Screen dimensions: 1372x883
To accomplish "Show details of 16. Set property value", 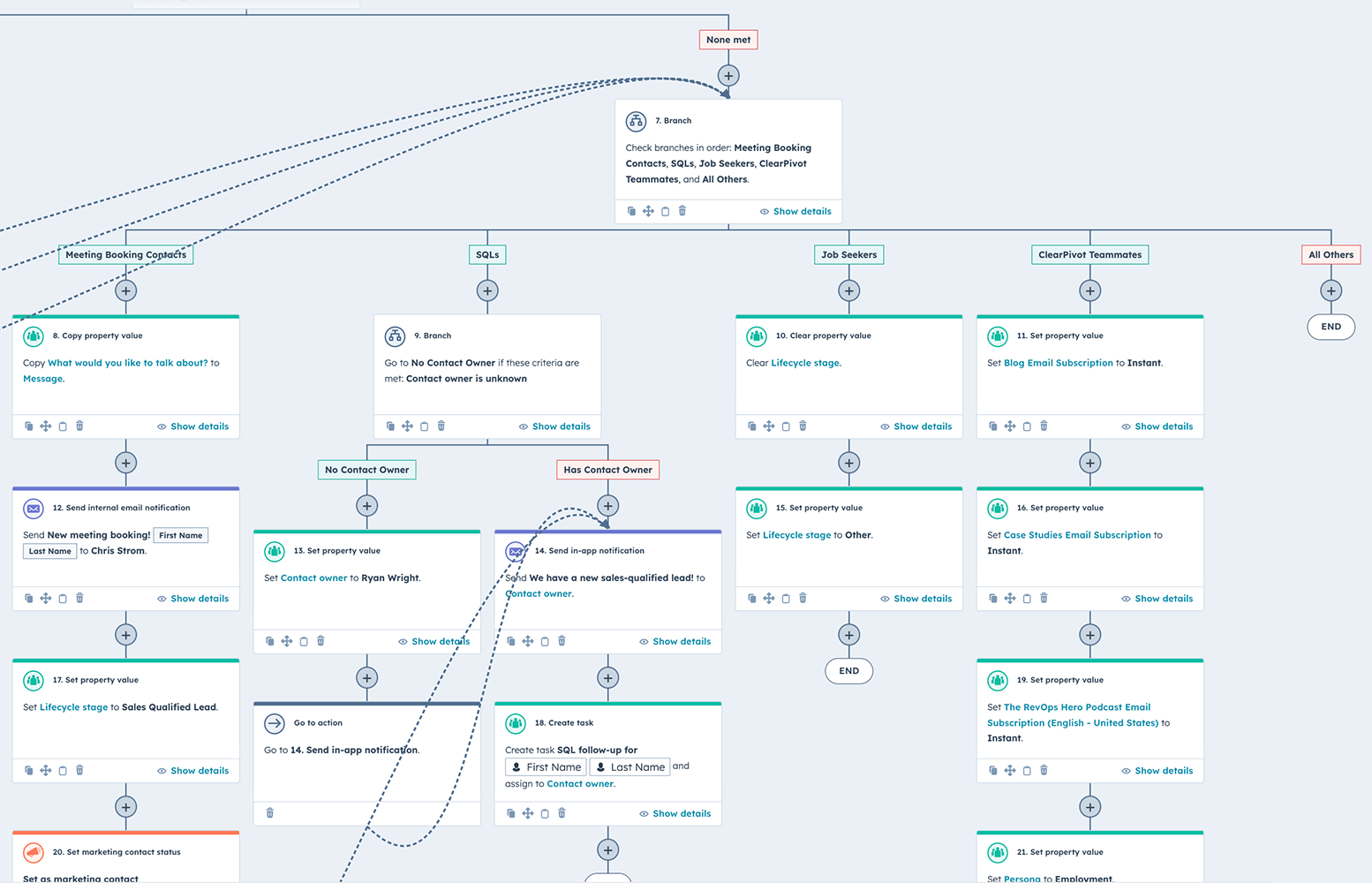I will (x=1157, y=599).
